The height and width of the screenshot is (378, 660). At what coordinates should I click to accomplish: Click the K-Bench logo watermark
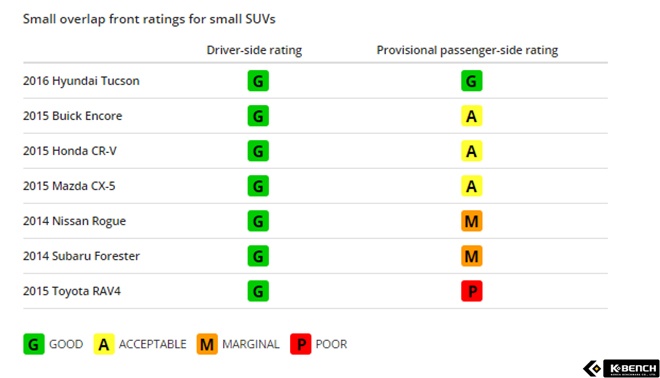(621, 368)
